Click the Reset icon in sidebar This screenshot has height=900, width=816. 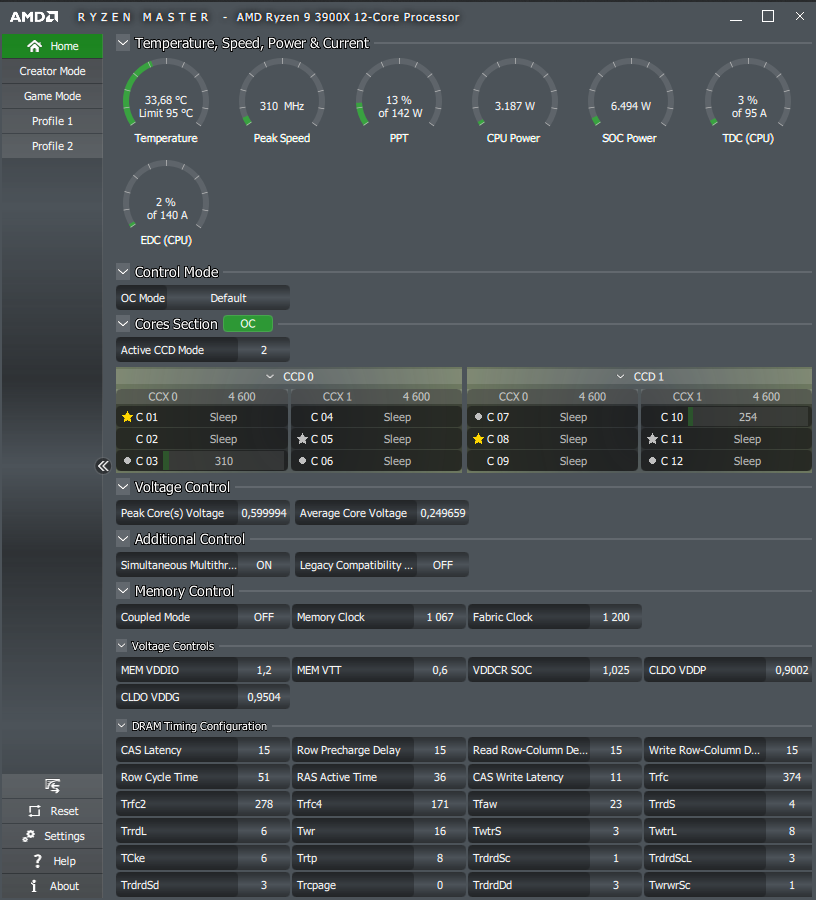35,811
